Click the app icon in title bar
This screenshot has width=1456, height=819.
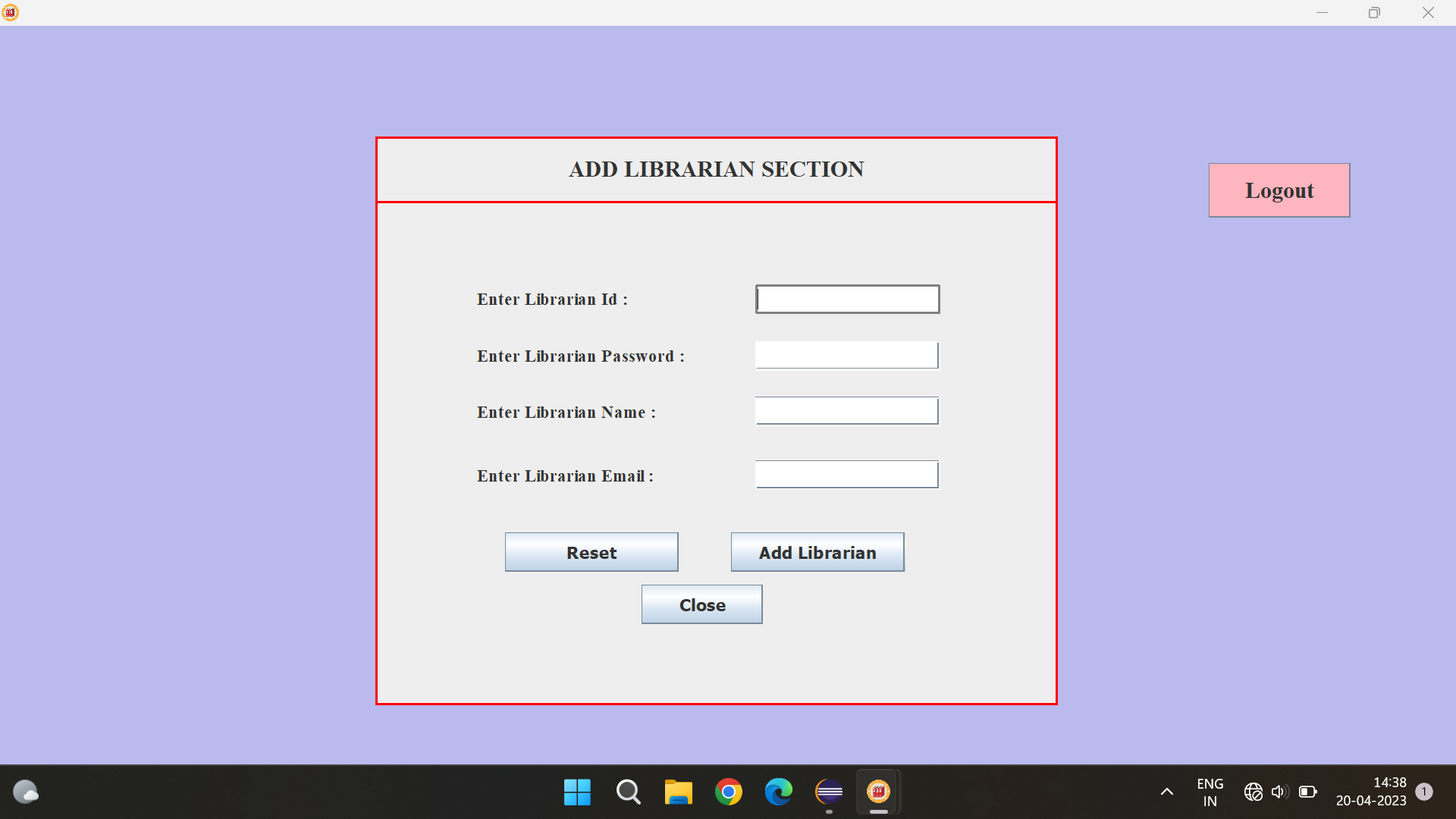11,12
